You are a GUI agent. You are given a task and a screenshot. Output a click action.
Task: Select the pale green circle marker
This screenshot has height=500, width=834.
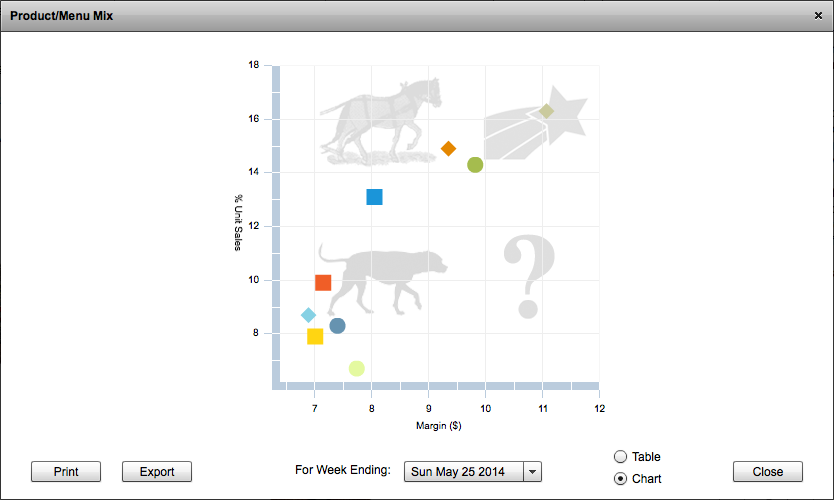(356, 368)
